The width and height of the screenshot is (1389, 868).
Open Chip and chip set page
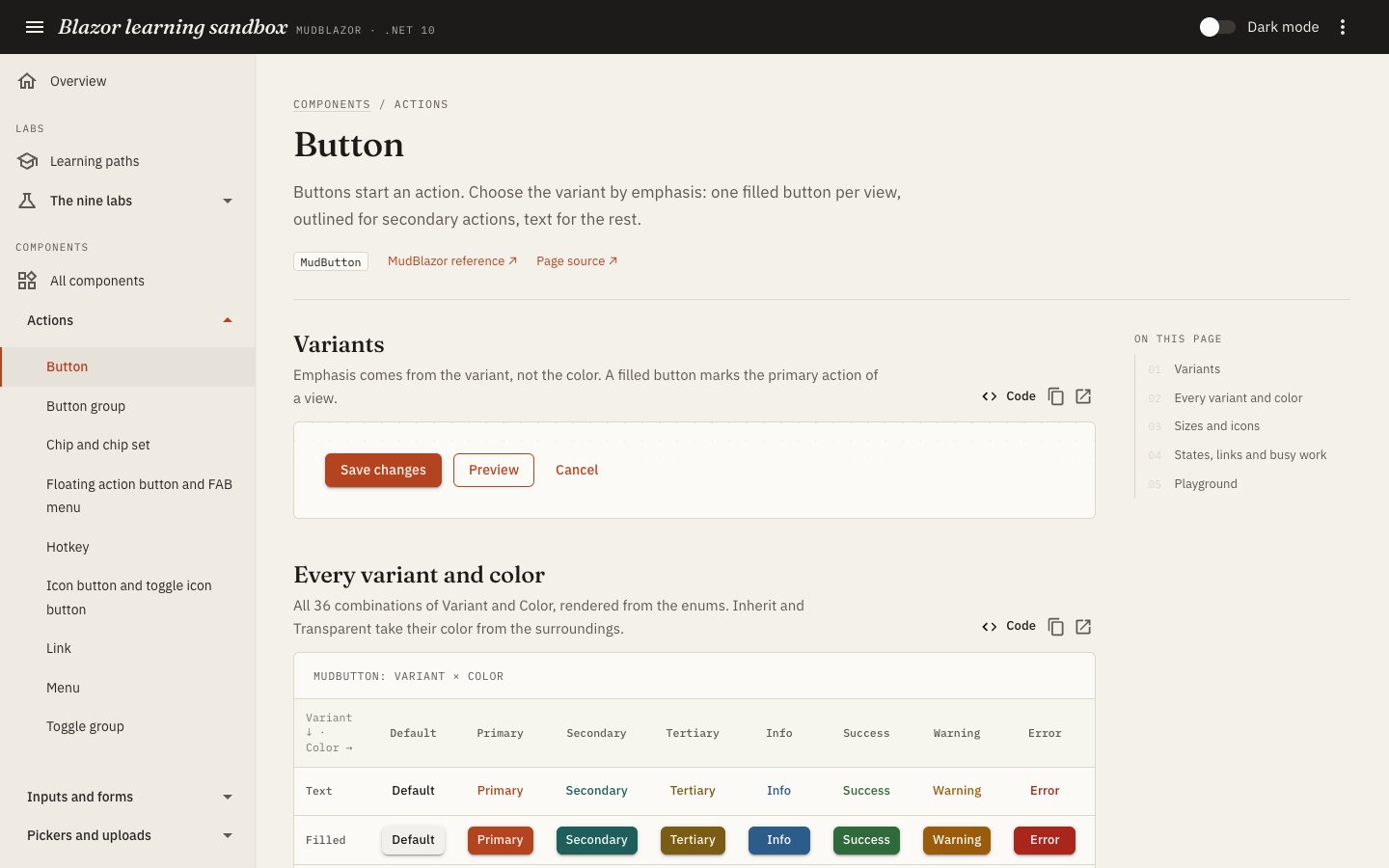click(127, 445)
